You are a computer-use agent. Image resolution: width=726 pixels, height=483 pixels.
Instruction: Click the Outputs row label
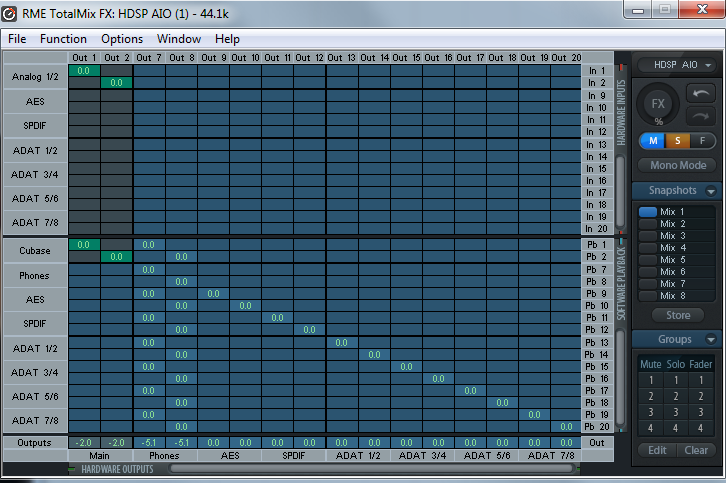point(35,443)
